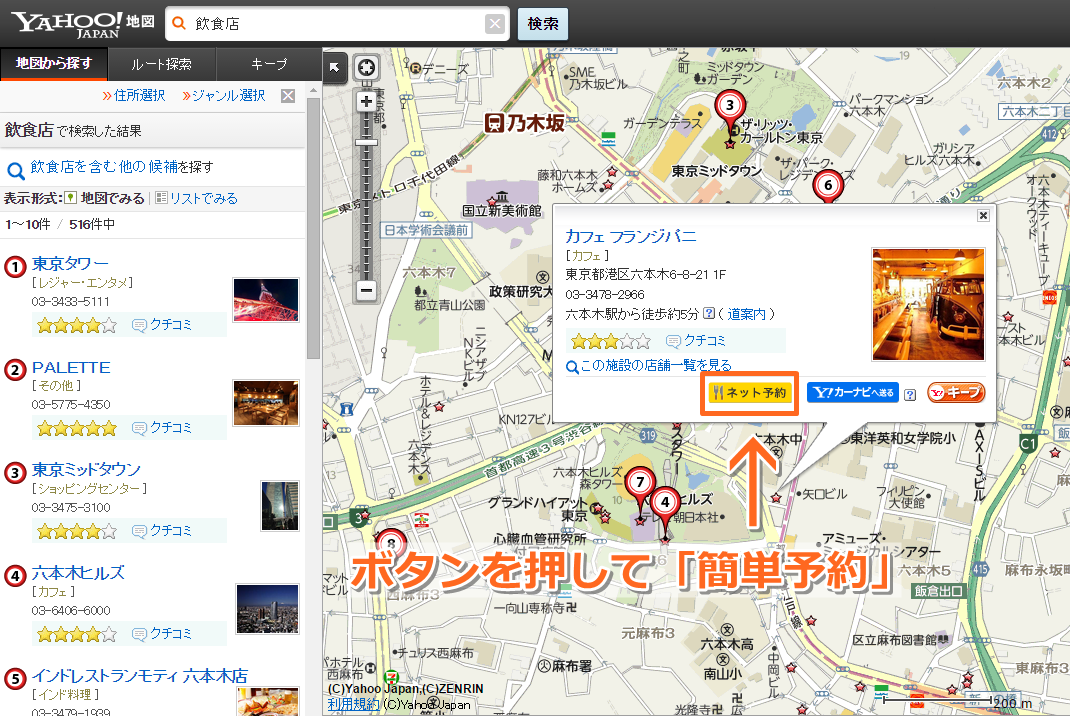Click result list vertical scrollbar
This screenshot has width=1070, height=716.
tap(313, 228)
